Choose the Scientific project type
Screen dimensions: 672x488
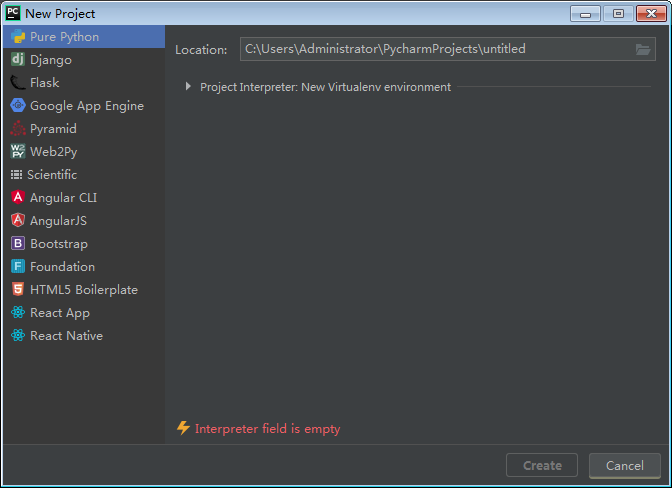pos(52,175)
